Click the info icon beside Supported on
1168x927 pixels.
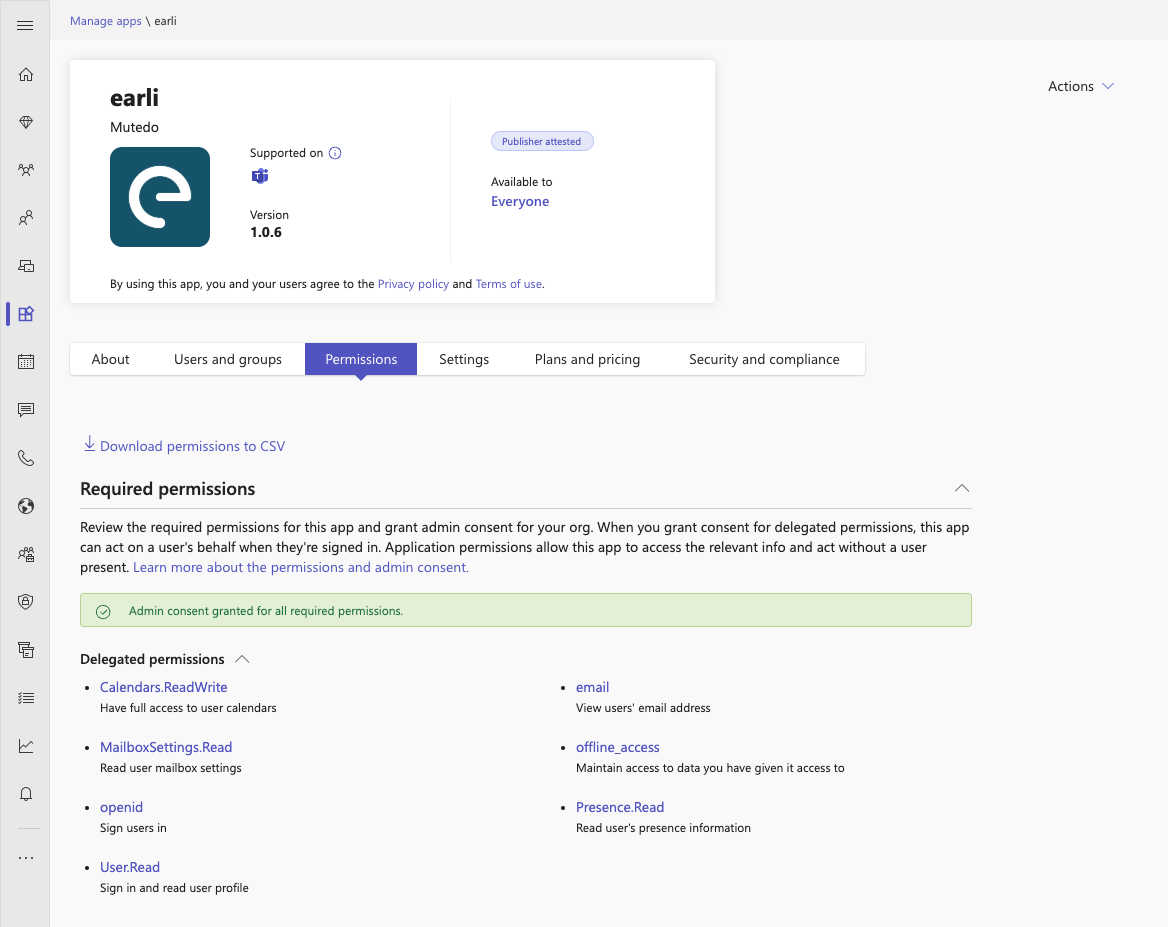[x=335, y=153]
